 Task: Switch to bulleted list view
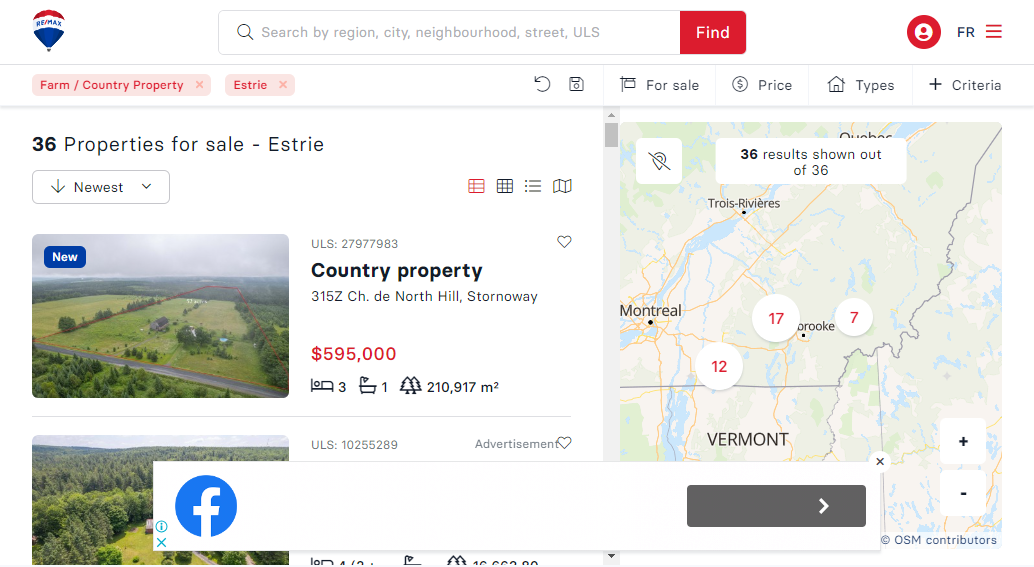[533, 186]
